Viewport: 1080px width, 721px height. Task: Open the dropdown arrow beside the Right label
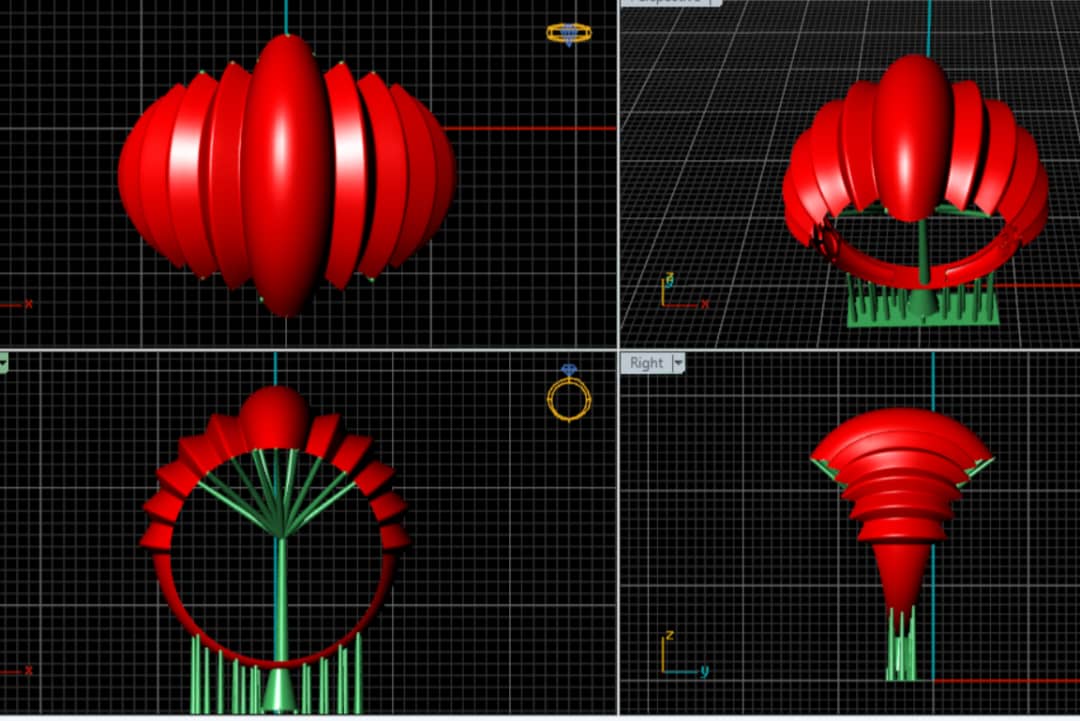[678, 363]
